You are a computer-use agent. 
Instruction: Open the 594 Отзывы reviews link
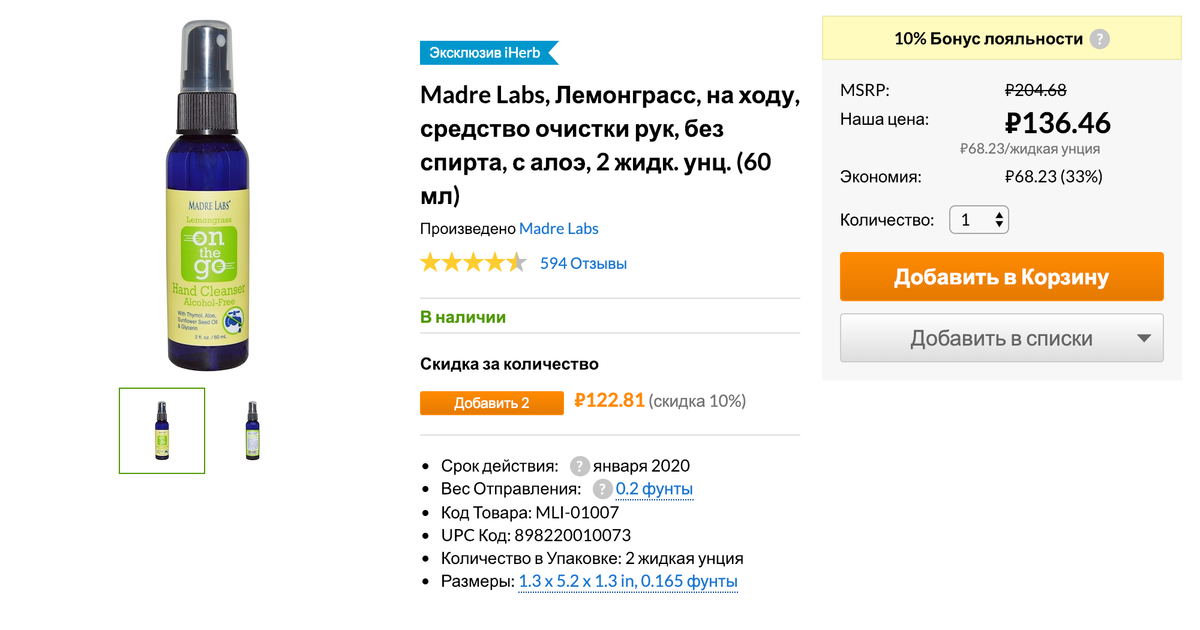point(583,264)
